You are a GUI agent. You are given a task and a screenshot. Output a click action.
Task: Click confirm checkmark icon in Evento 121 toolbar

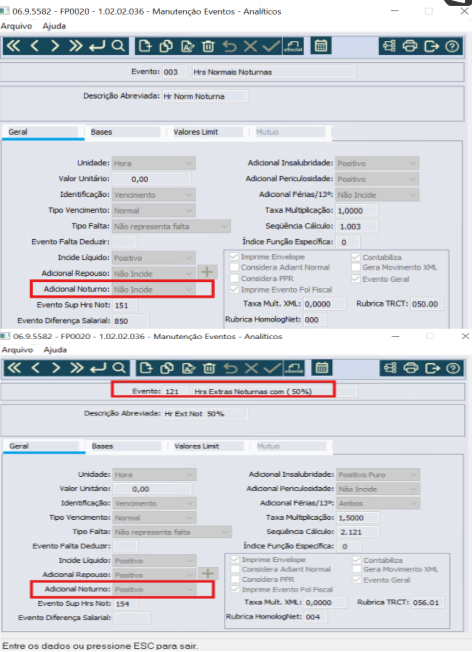coord(272,368)
